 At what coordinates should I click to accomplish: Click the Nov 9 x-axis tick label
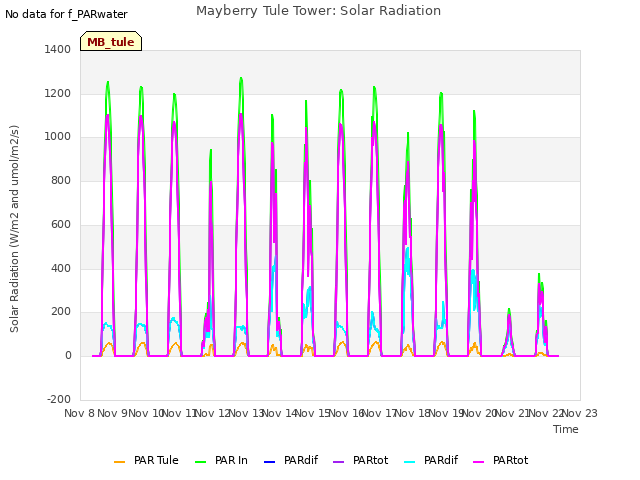click(113, 413)
